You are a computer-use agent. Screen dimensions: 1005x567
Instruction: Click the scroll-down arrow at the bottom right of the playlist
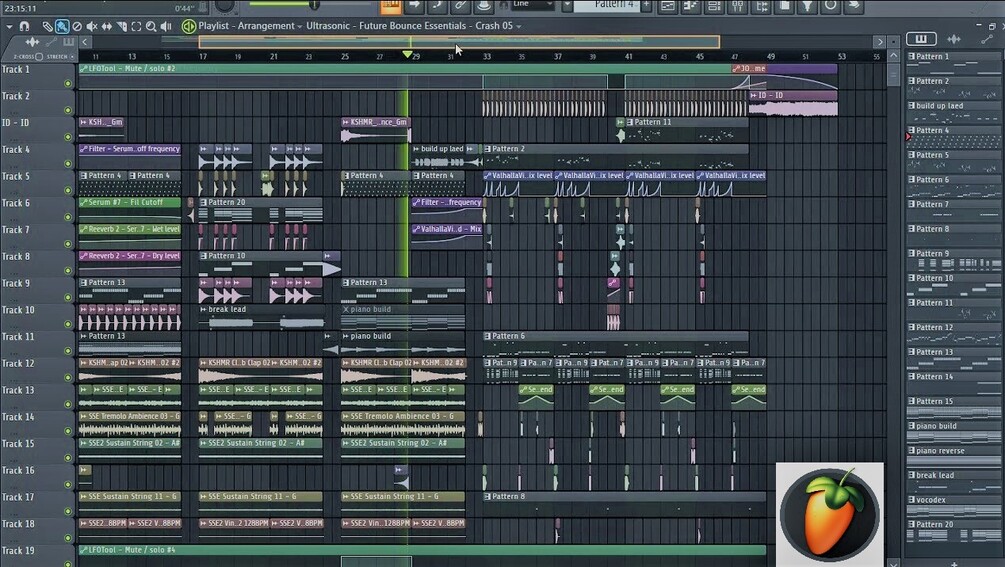[x=893, y=563]
